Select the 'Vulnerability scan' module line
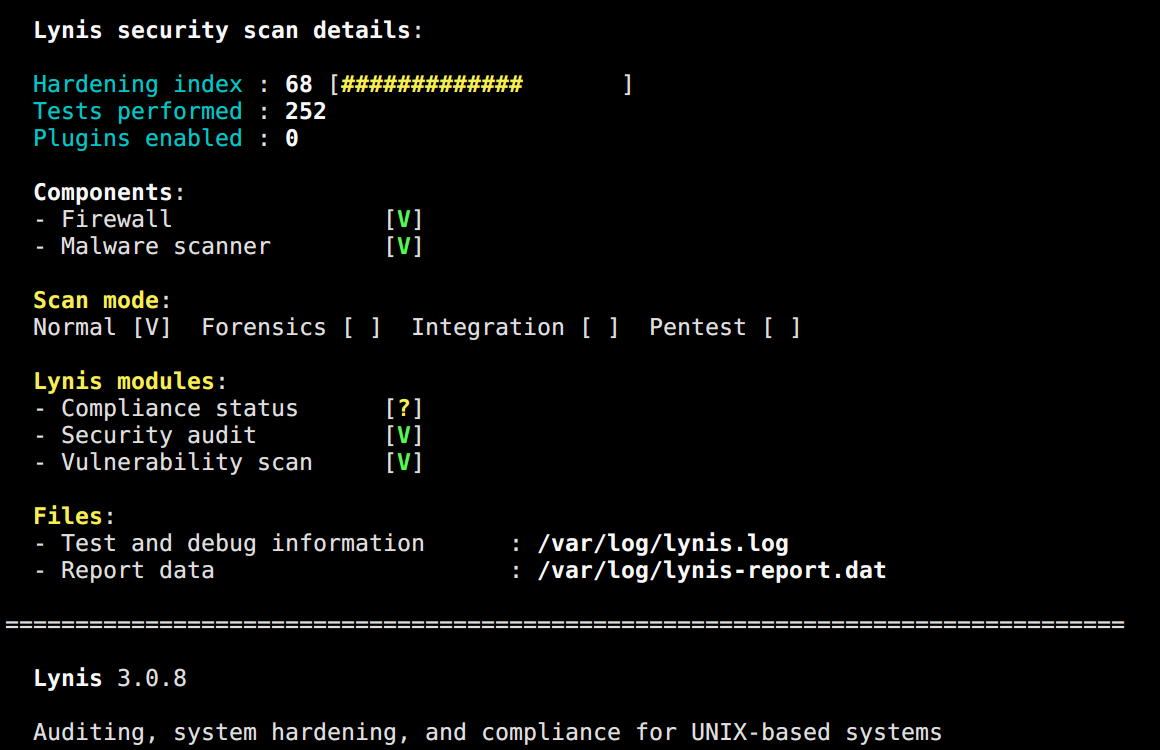Viewport: 1160px width, 750px height. (173, 462)
